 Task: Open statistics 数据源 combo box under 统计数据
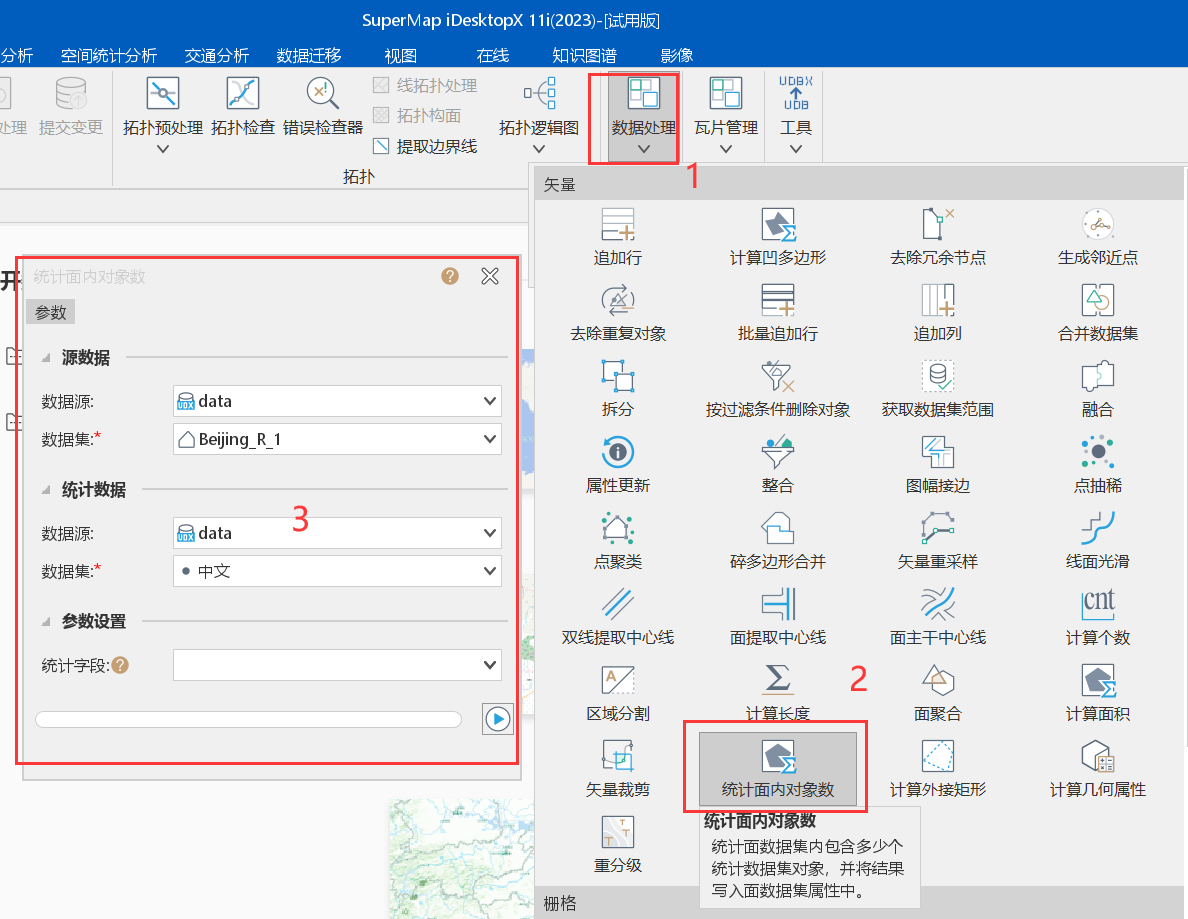tap(337, 533)
